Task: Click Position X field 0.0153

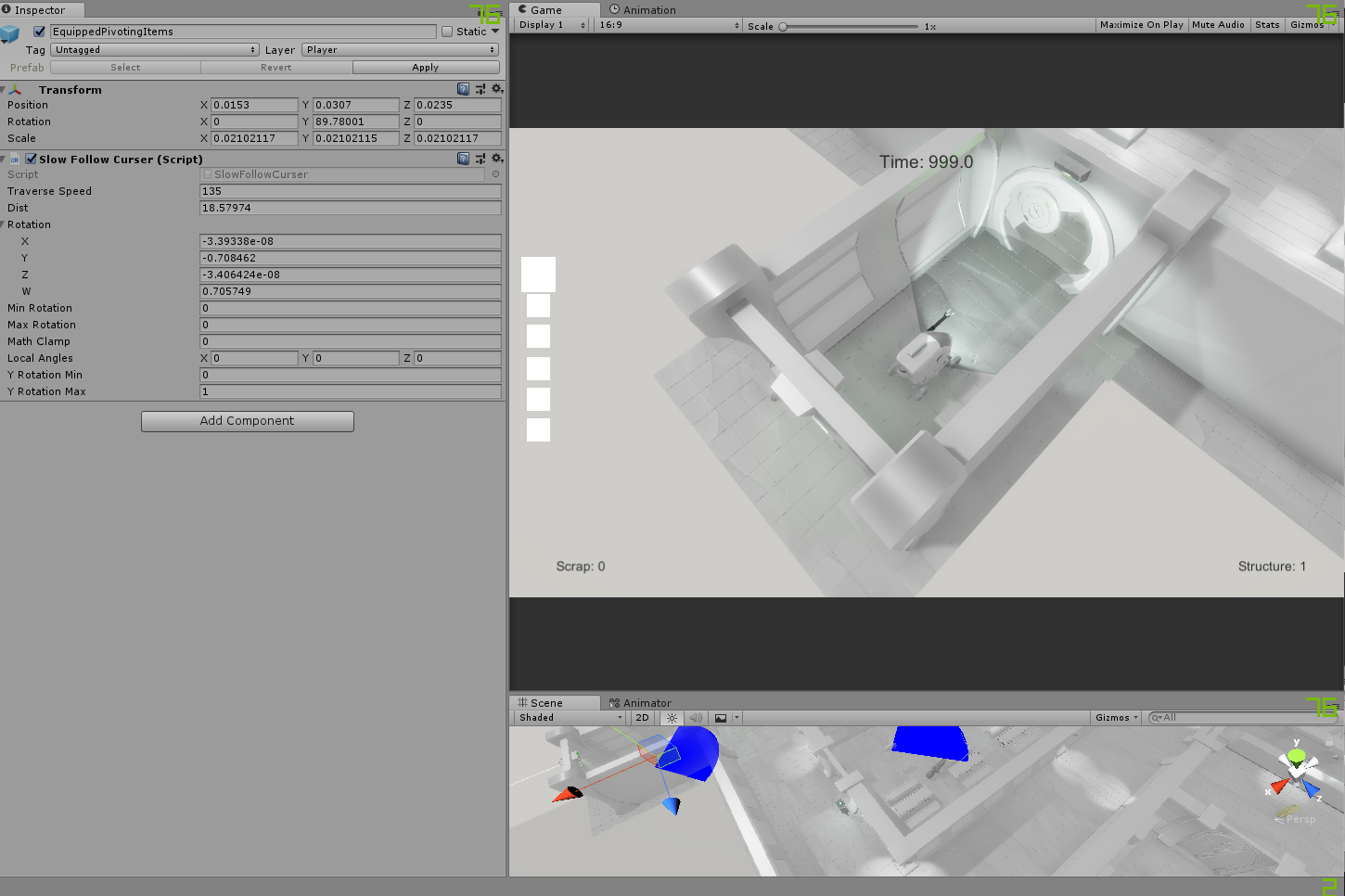Action: [254, 105]
